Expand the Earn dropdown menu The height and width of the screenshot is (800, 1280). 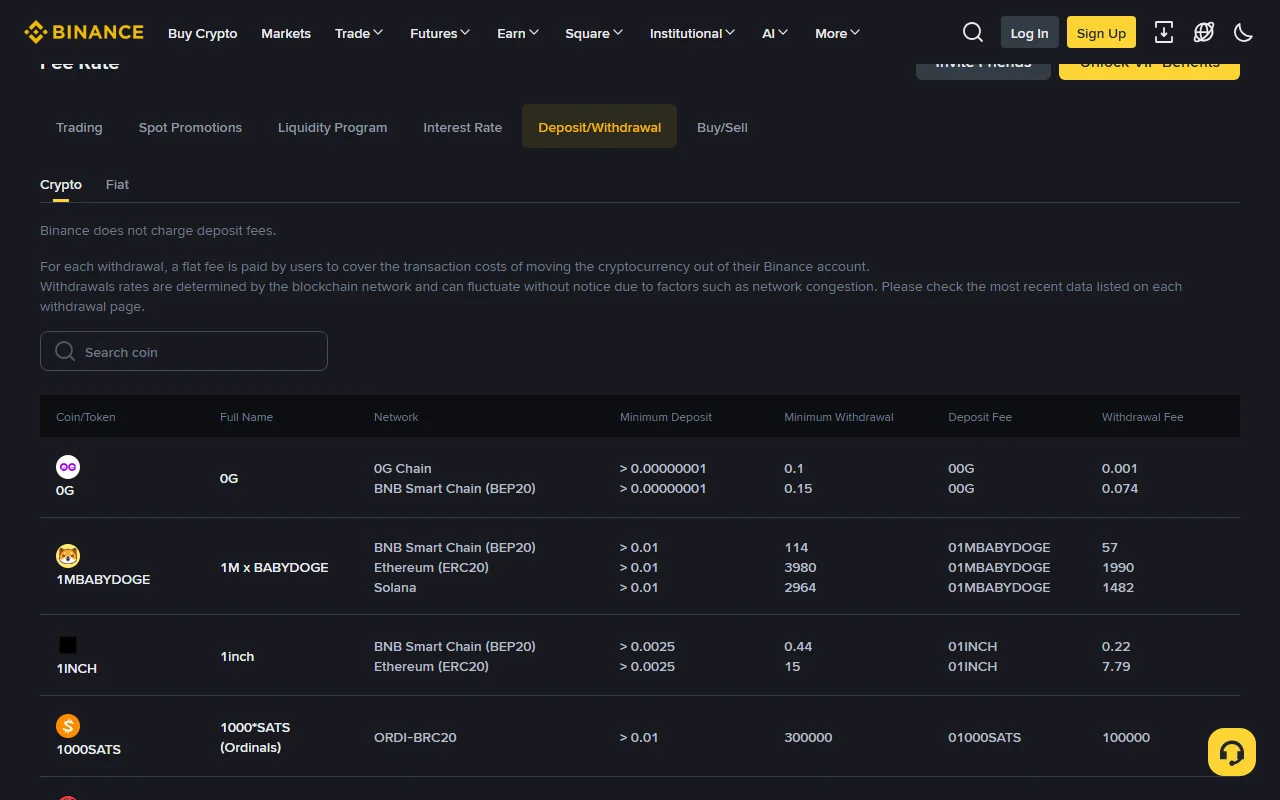click(518, 33)
